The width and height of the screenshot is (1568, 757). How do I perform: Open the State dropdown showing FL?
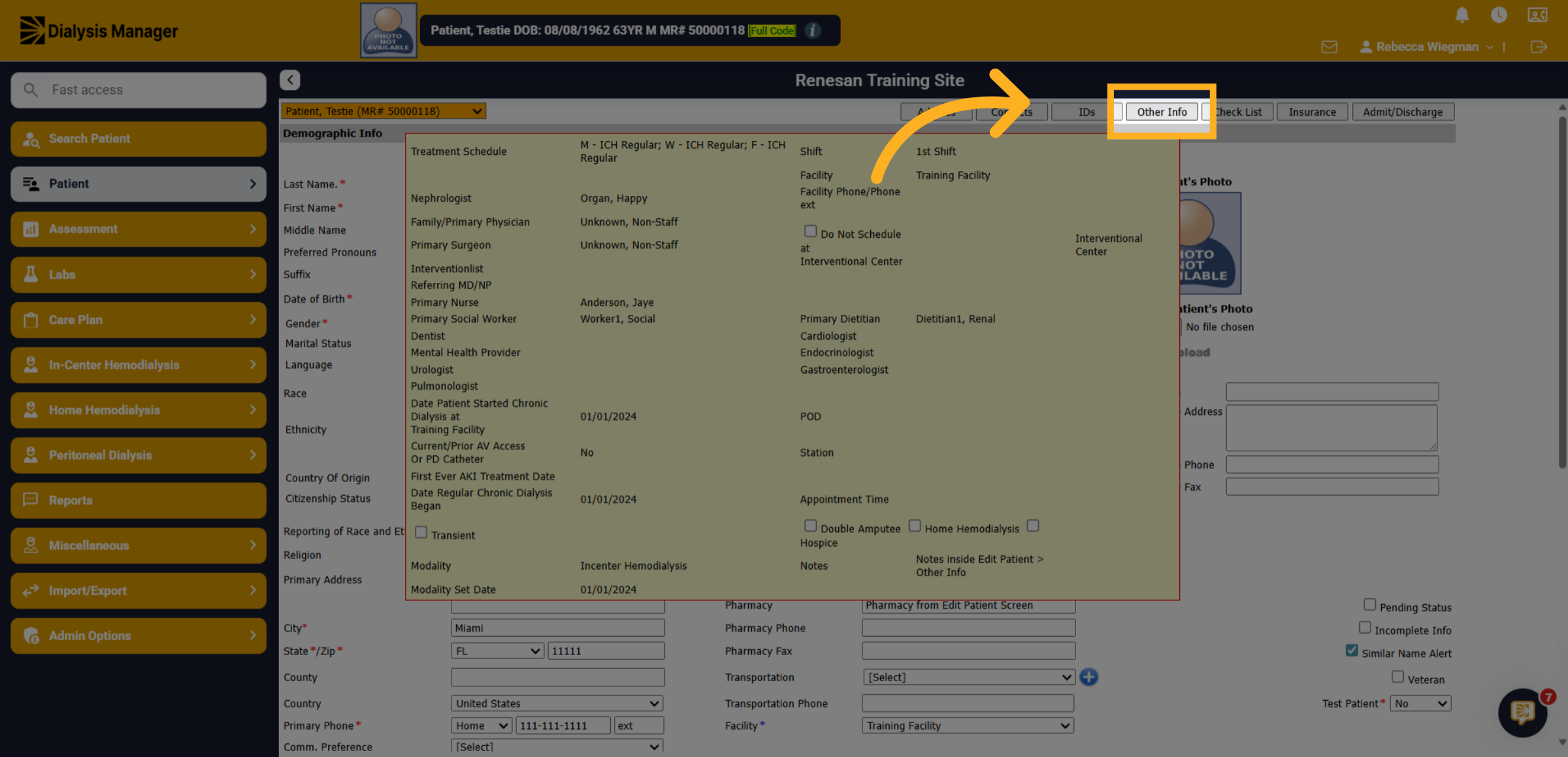click(x=497, y=651)
